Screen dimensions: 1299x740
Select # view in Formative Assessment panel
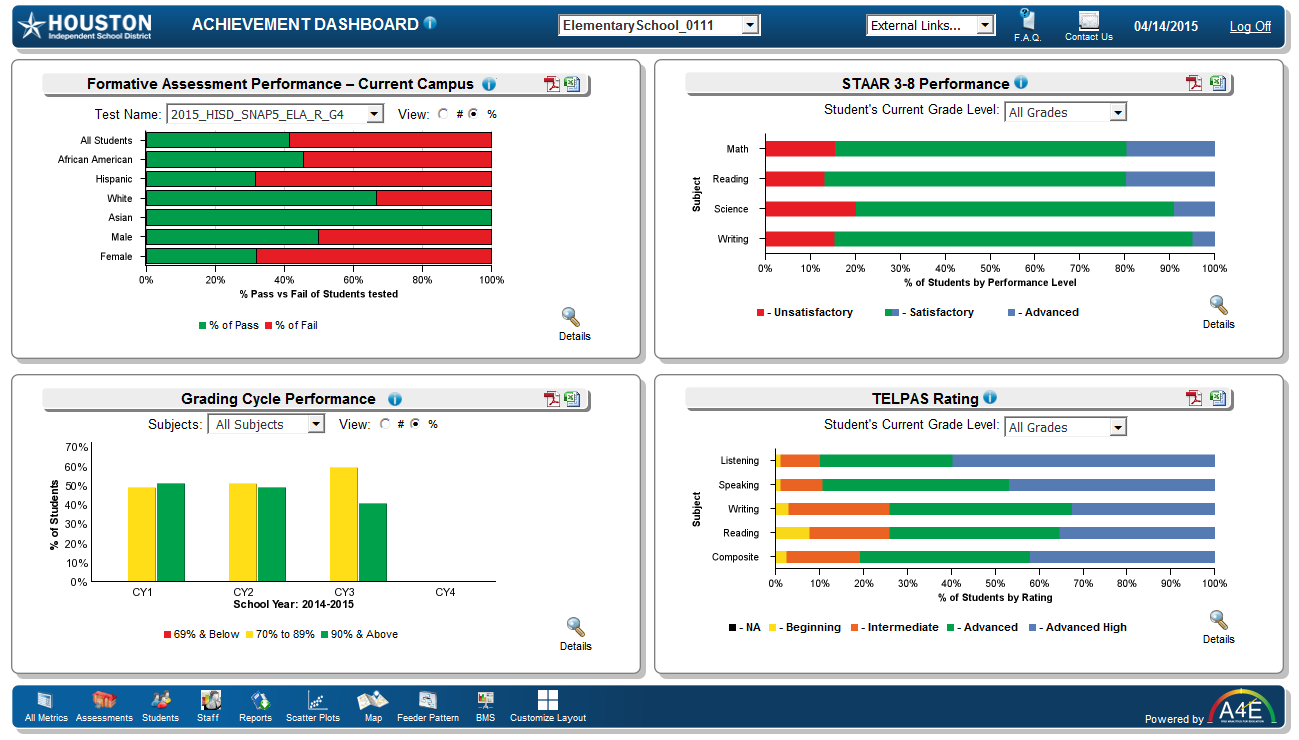pos(443,114)
